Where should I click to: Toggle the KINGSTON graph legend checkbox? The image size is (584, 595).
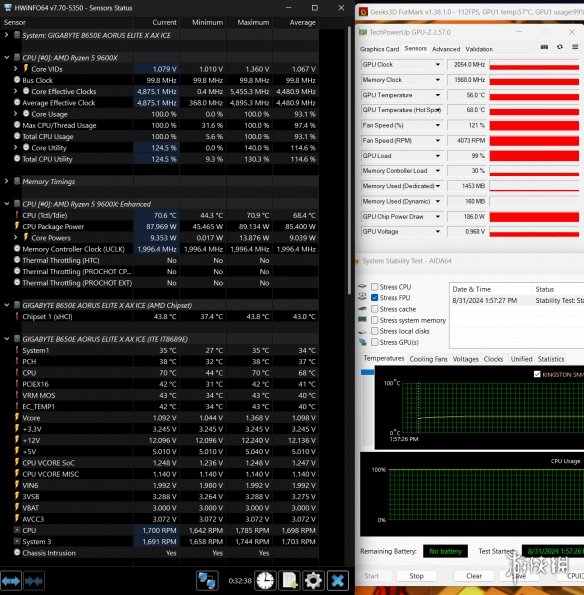tap(537, 375)
